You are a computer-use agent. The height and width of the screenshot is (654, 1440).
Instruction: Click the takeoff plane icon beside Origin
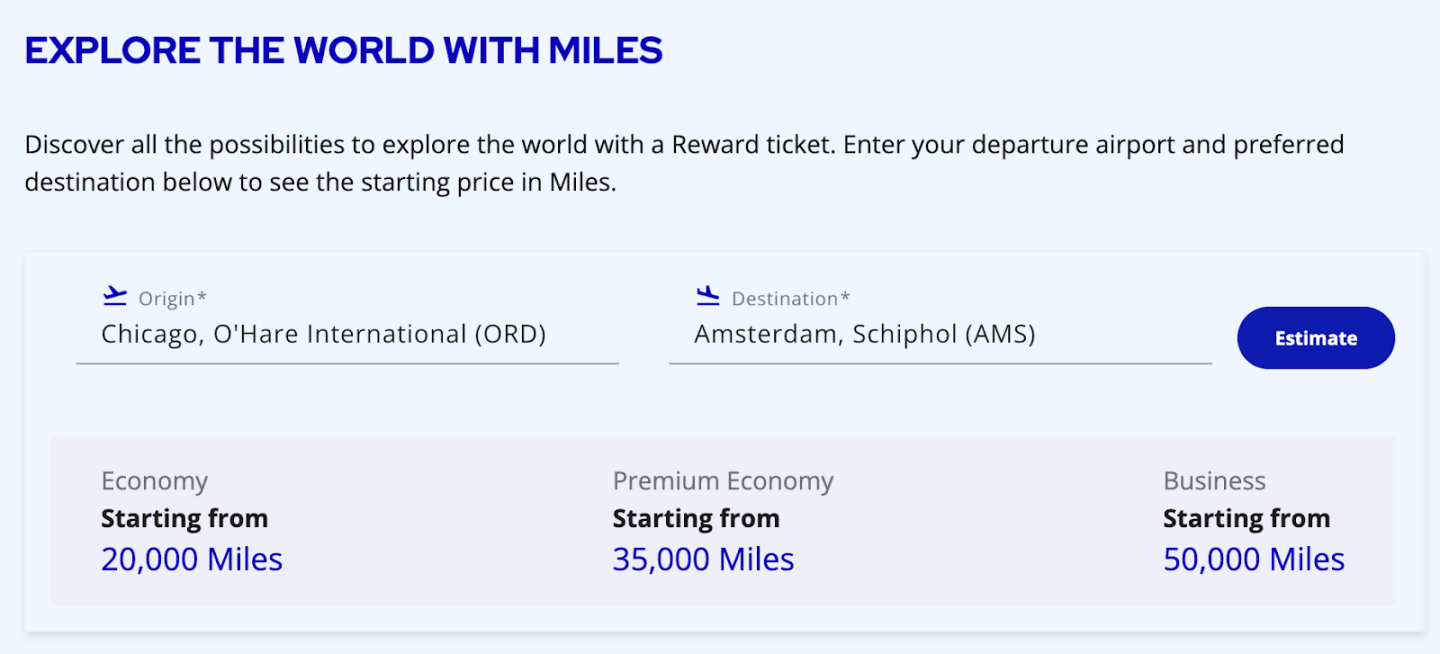pyautogui.click(x=115, y=296)
